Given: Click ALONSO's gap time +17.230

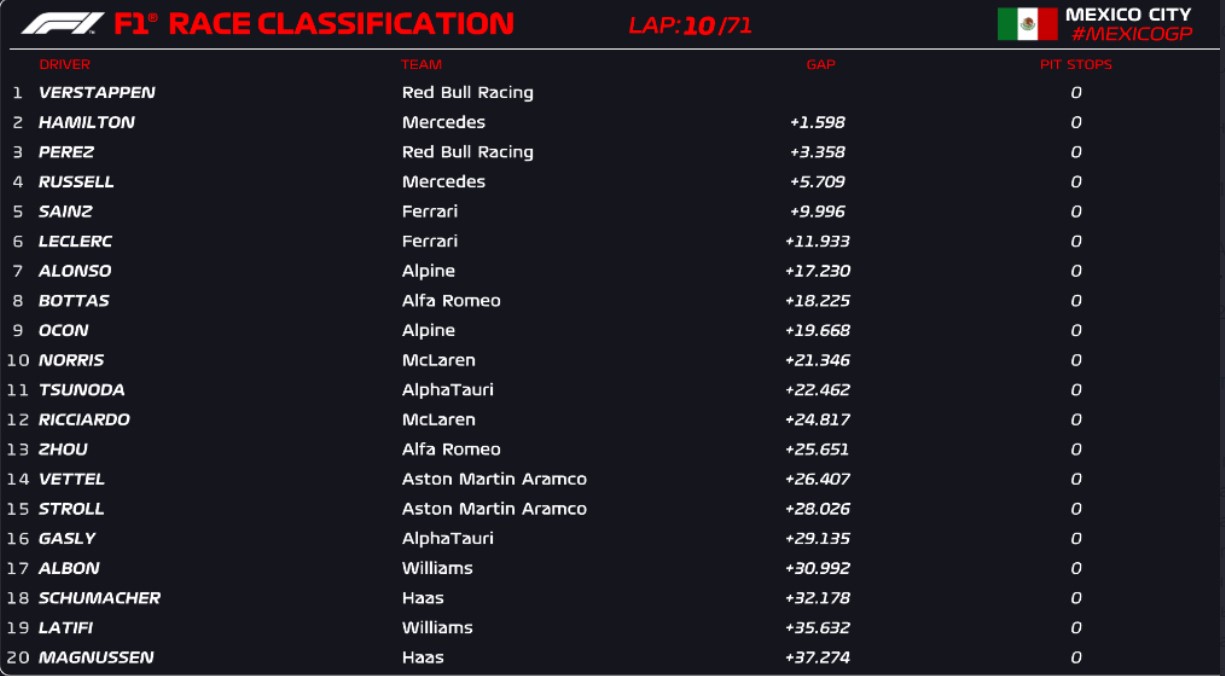Looking at the screenshot, I should 817,271.
